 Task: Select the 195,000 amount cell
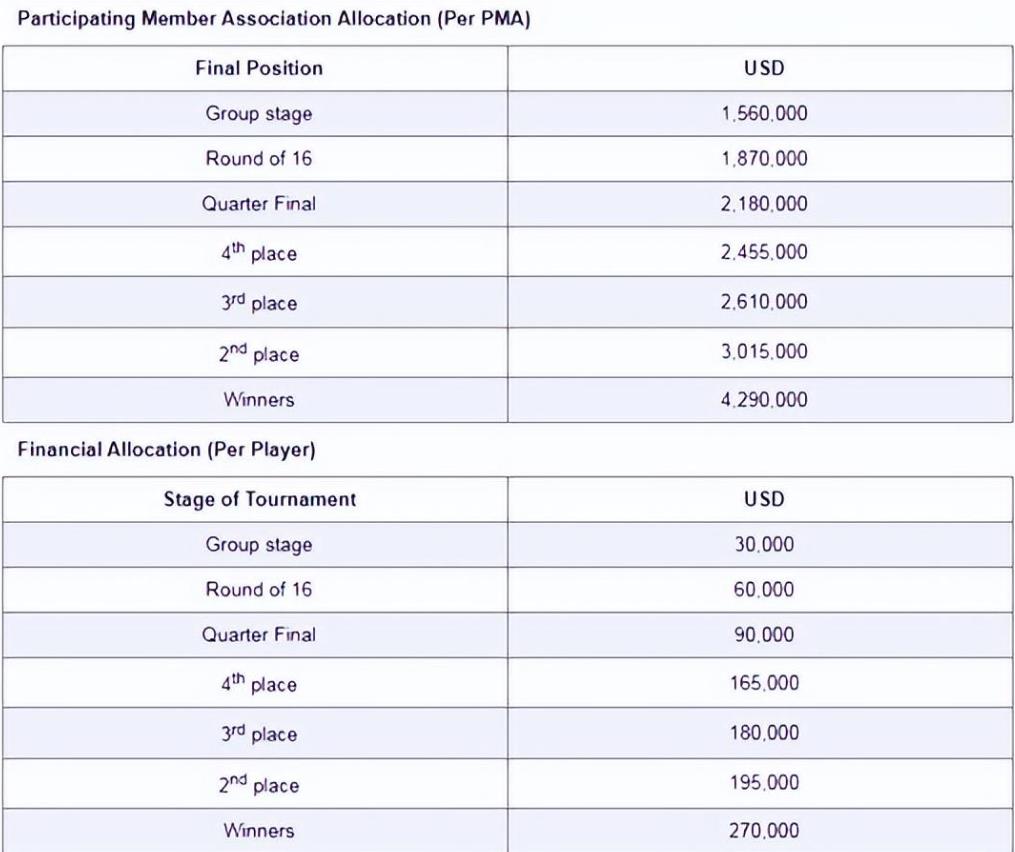[x=764, y=783]
